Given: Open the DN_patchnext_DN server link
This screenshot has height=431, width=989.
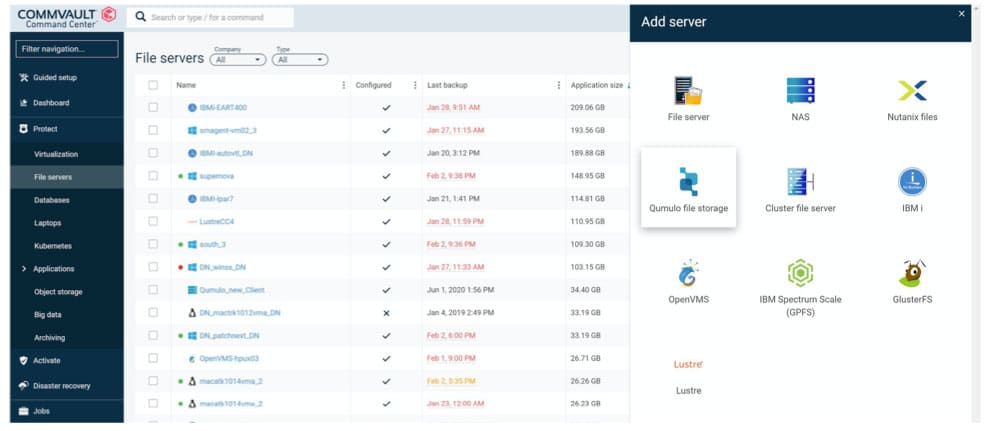Looking at the screenshot, I should coord(229,336).
